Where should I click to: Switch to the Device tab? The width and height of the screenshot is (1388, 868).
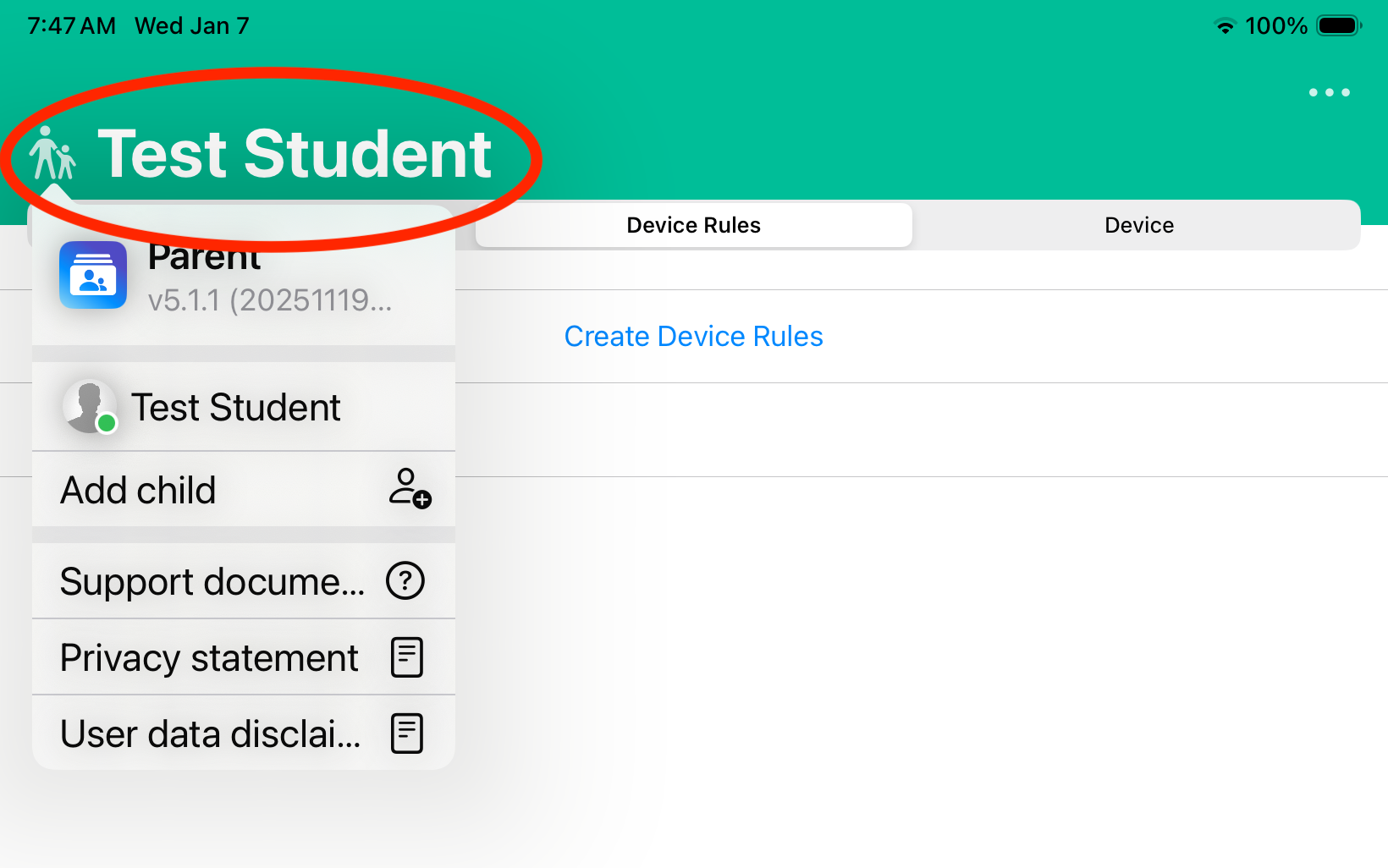pos(1138,225)
